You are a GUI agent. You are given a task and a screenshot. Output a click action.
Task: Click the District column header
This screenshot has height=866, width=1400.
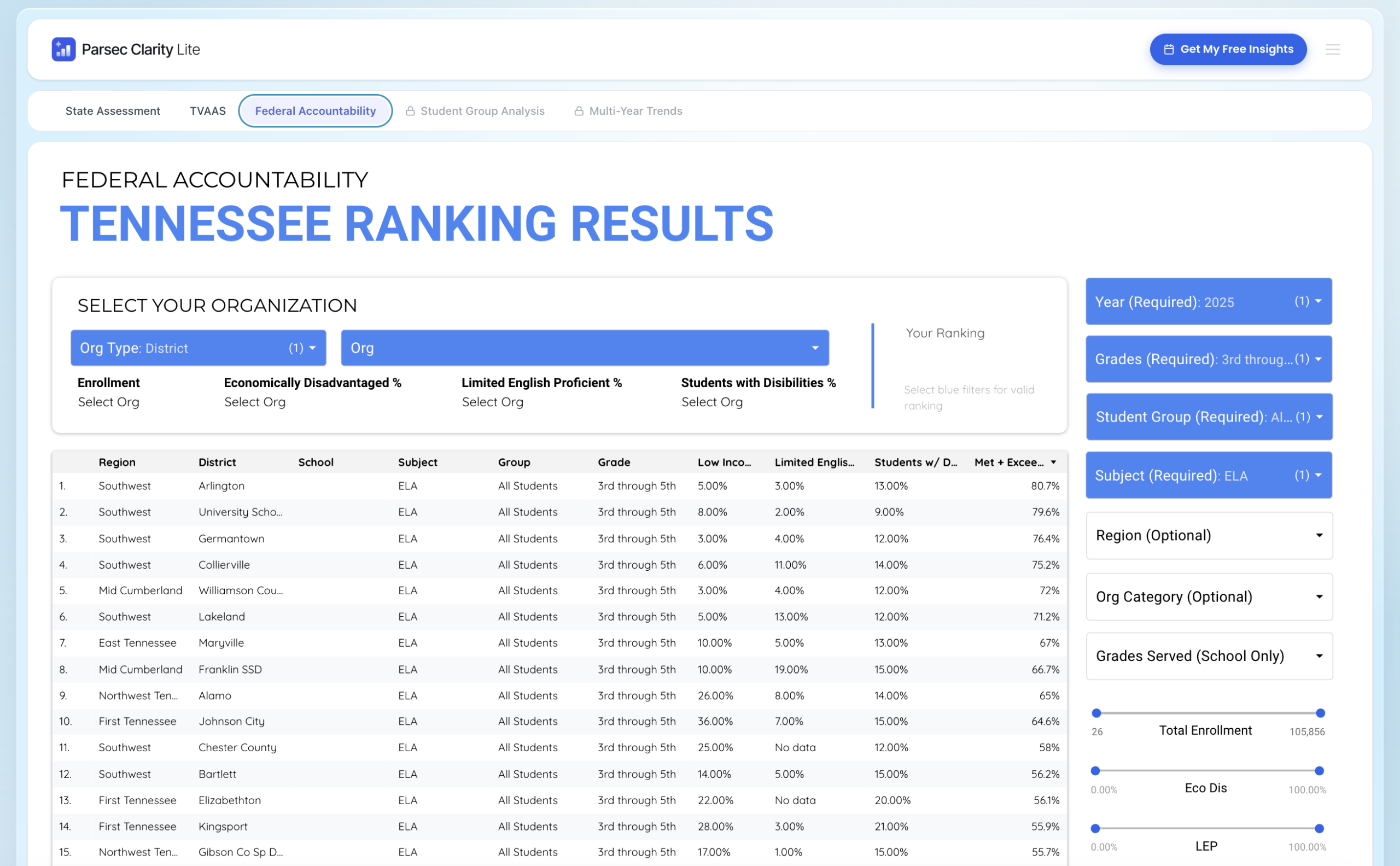(217, 462)
